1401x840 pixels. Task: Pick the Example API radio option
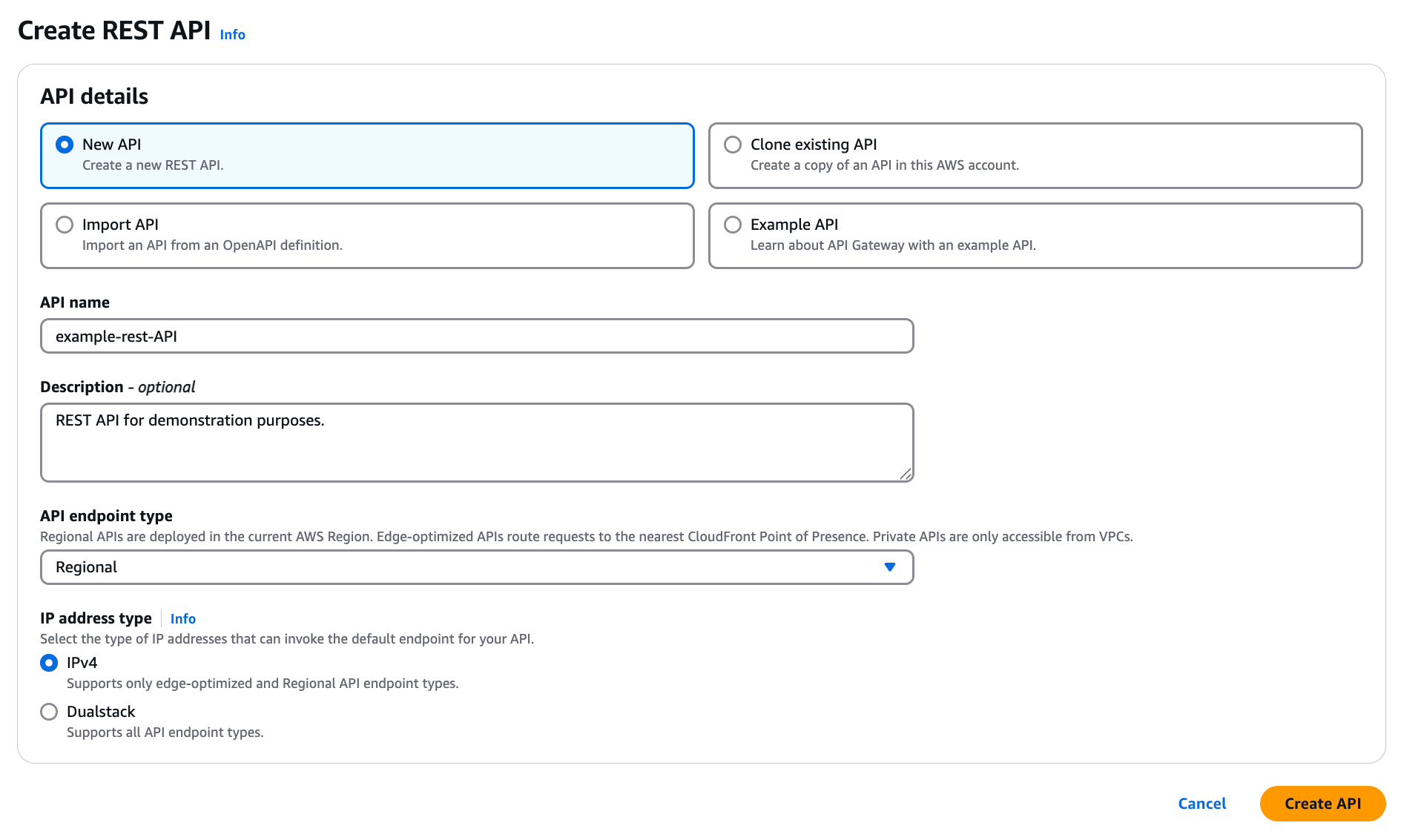point(733,225)
